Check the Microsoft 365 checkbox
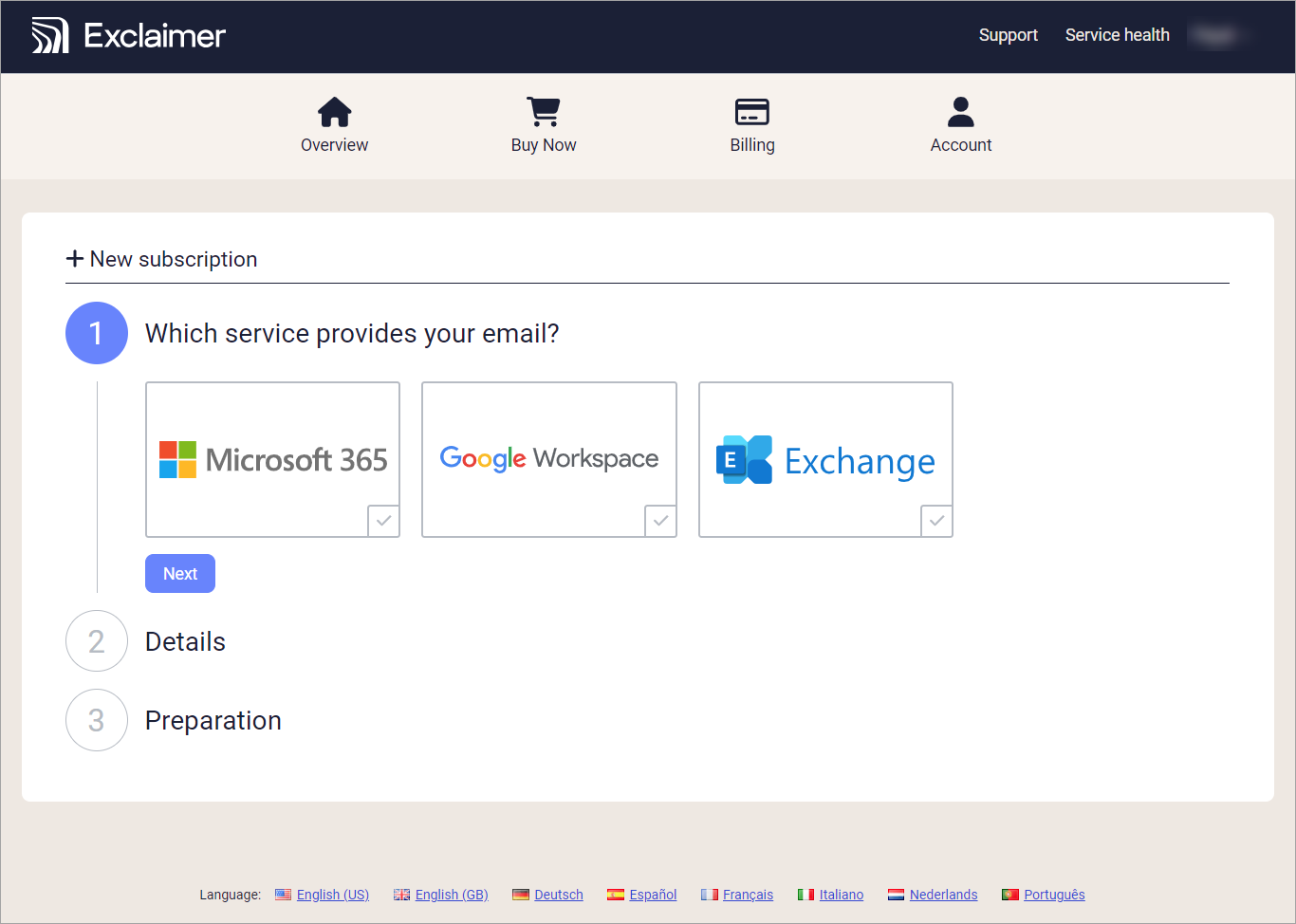Screen dimensions: 1296x924 [x=383, y=521]
